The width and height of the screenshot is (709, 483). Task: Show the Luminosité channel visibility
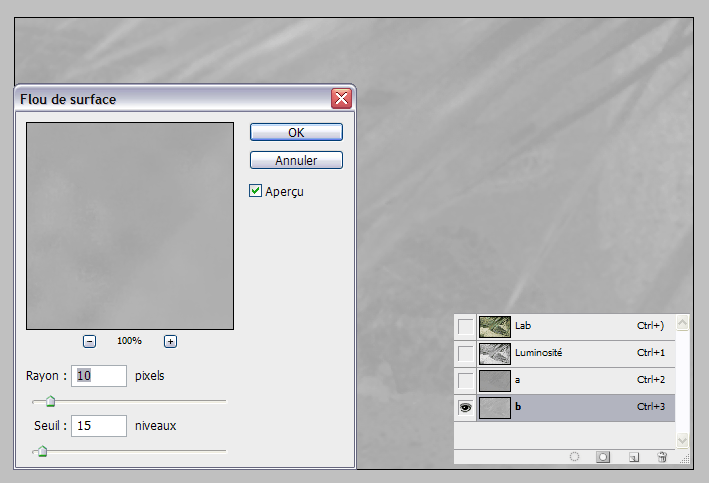[x=465, y=353]
